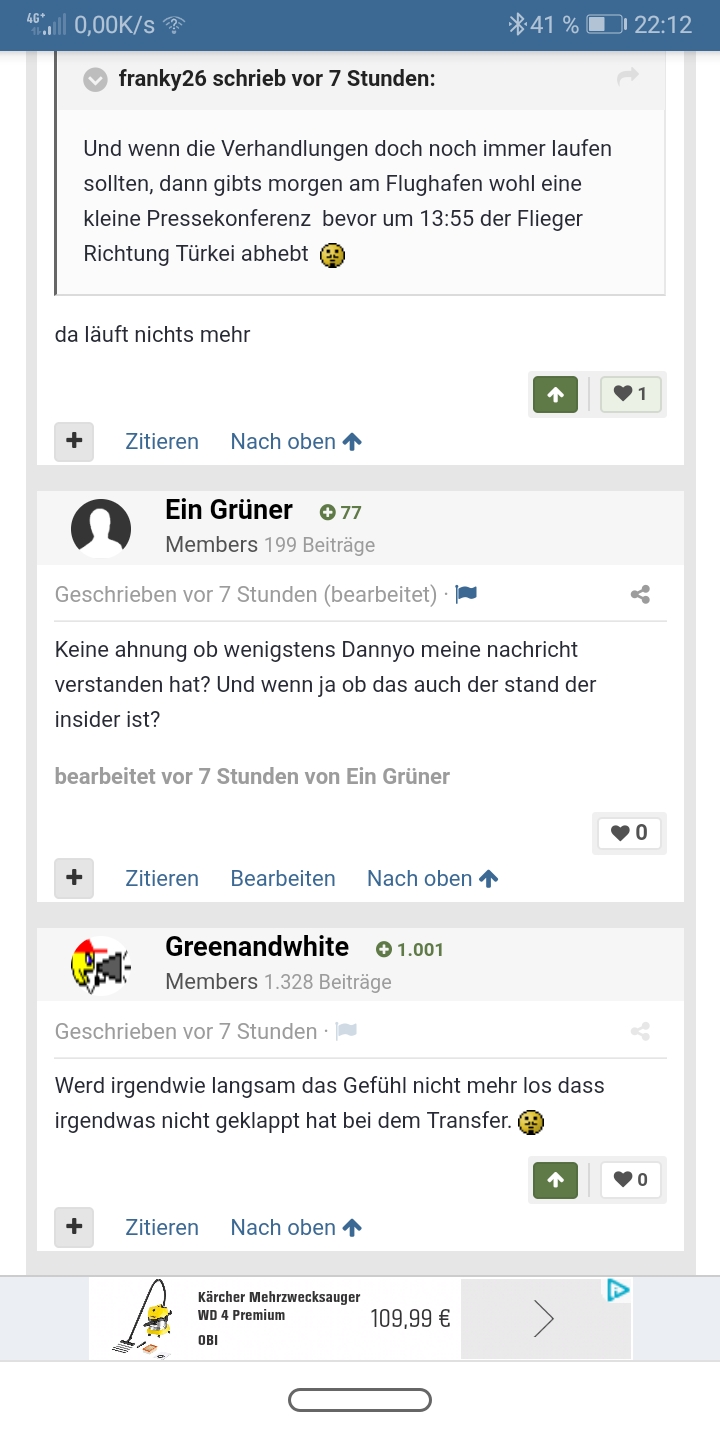Viewport: 720px width, 1440px height.
Task: Collapse the franky26 quote with the chevron icon
Action: click(95, 79)
